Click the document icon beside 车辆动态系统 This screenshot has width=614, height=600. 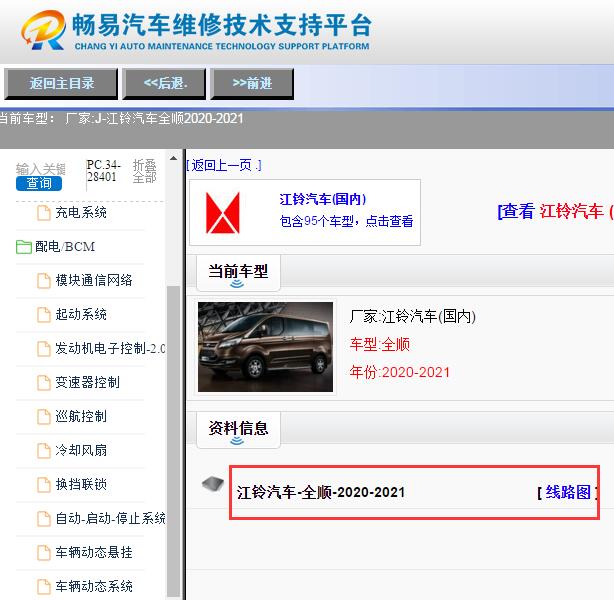pyautogui.click(x=43, y=587)
